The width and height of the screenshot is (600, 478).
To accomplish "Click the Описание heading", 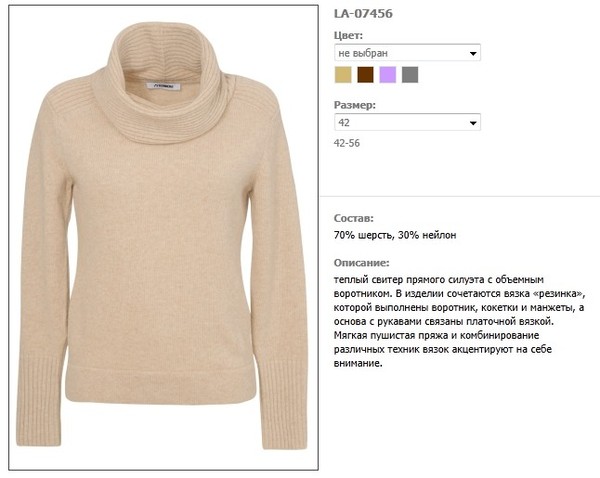I will [361, 263].
